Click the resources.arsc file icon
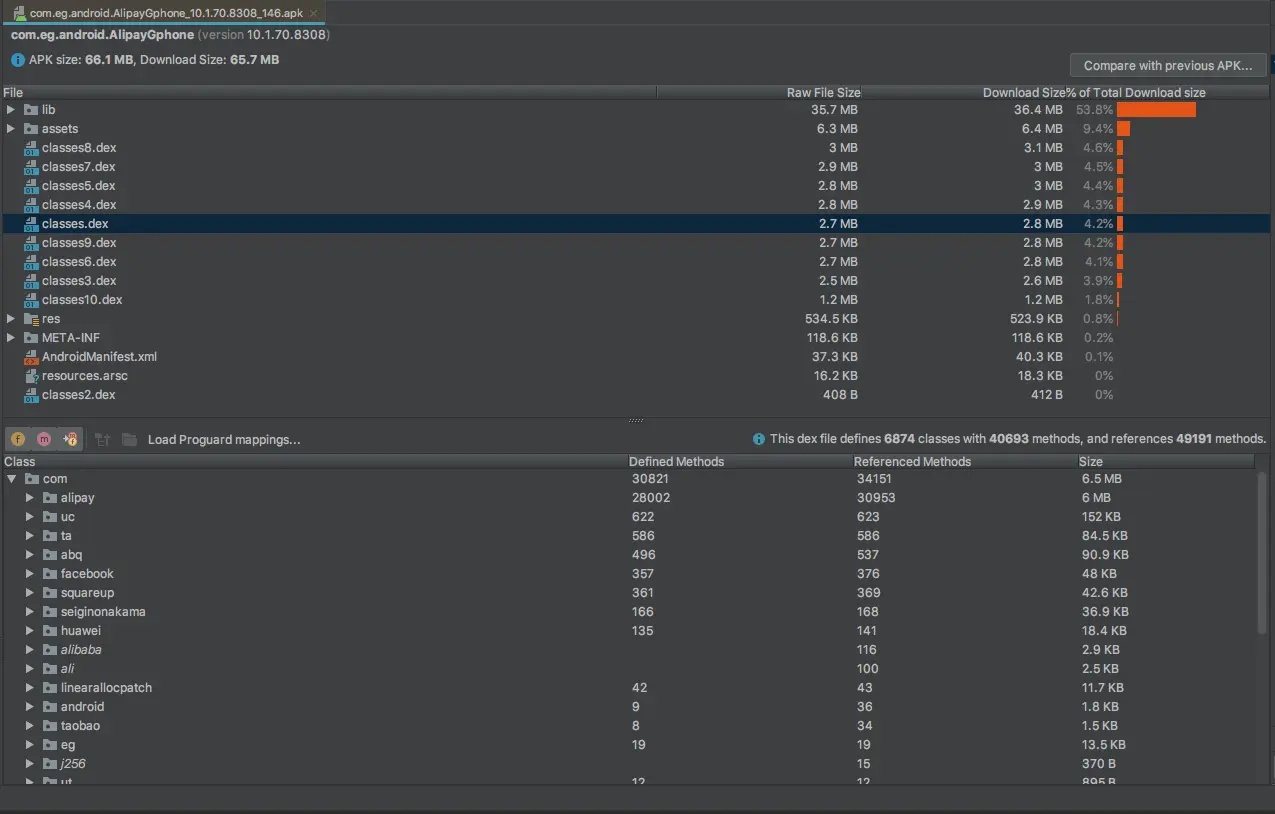The height and width of the screenshot is (814, 1275). click(x=31, y=376)
